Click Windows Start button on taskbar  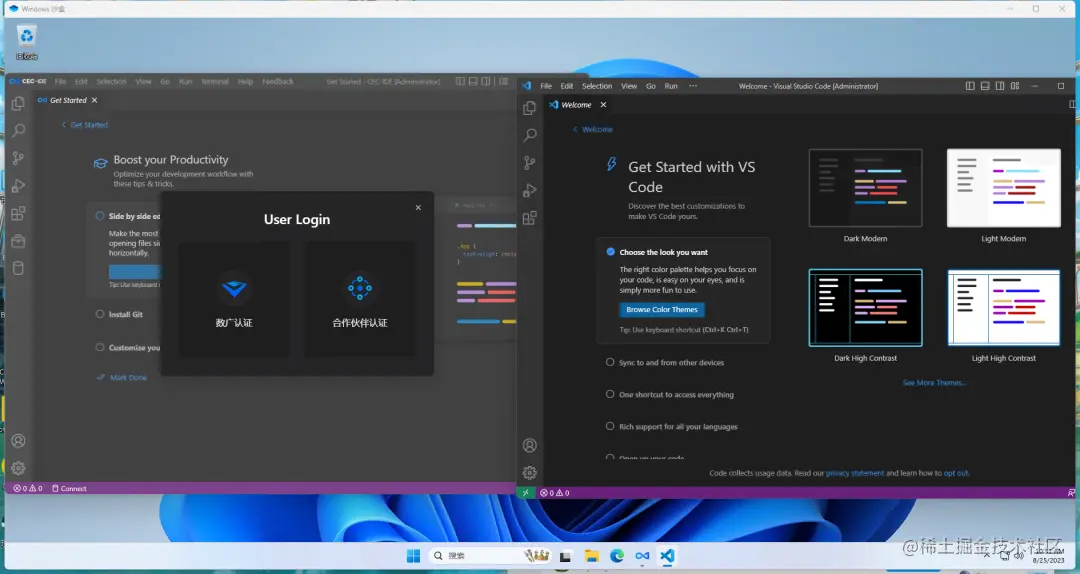(x=413, y=556)
